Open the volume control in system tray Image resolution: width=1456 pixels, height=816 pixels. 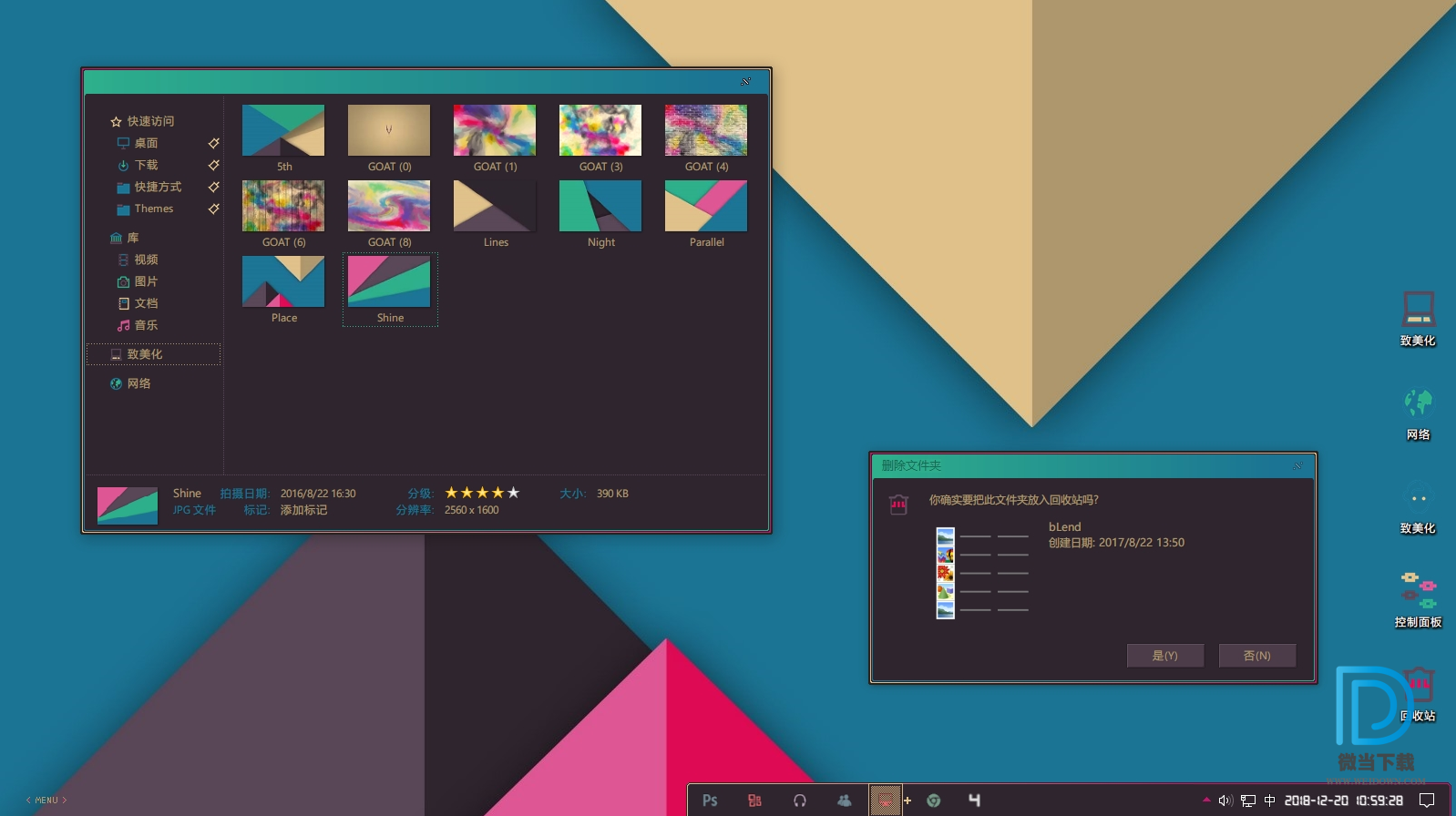[1225, 801]
